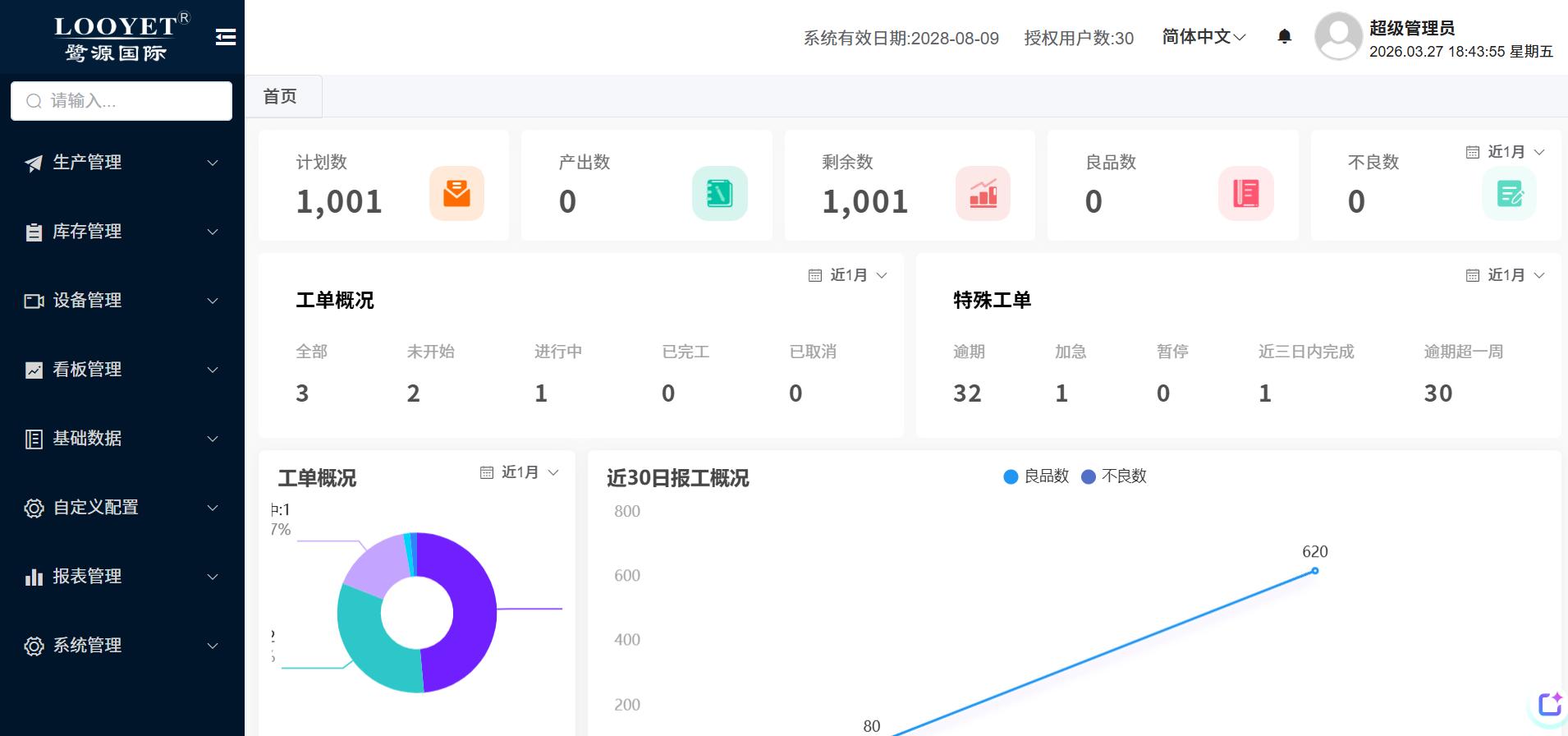Image resolution: width=1568 pixels, height=736 pixels.
Task: Click the red remaining count chart icon
Action: pos(983,194)
